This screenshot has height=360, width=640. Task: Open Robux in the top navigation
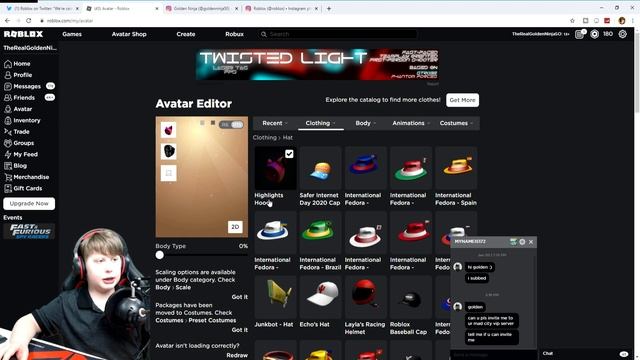coord(234,34)
